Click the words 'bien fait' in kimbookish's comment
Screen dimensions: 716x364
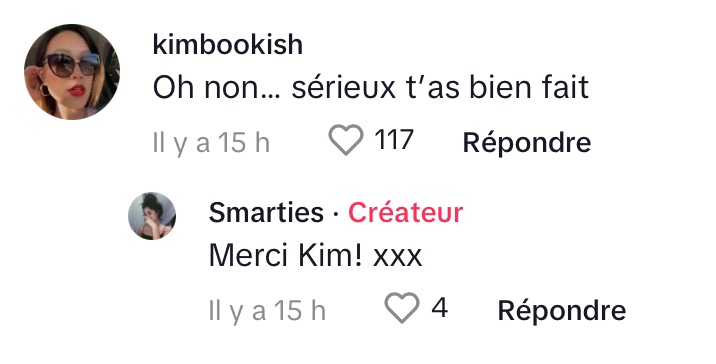(529, 87)
